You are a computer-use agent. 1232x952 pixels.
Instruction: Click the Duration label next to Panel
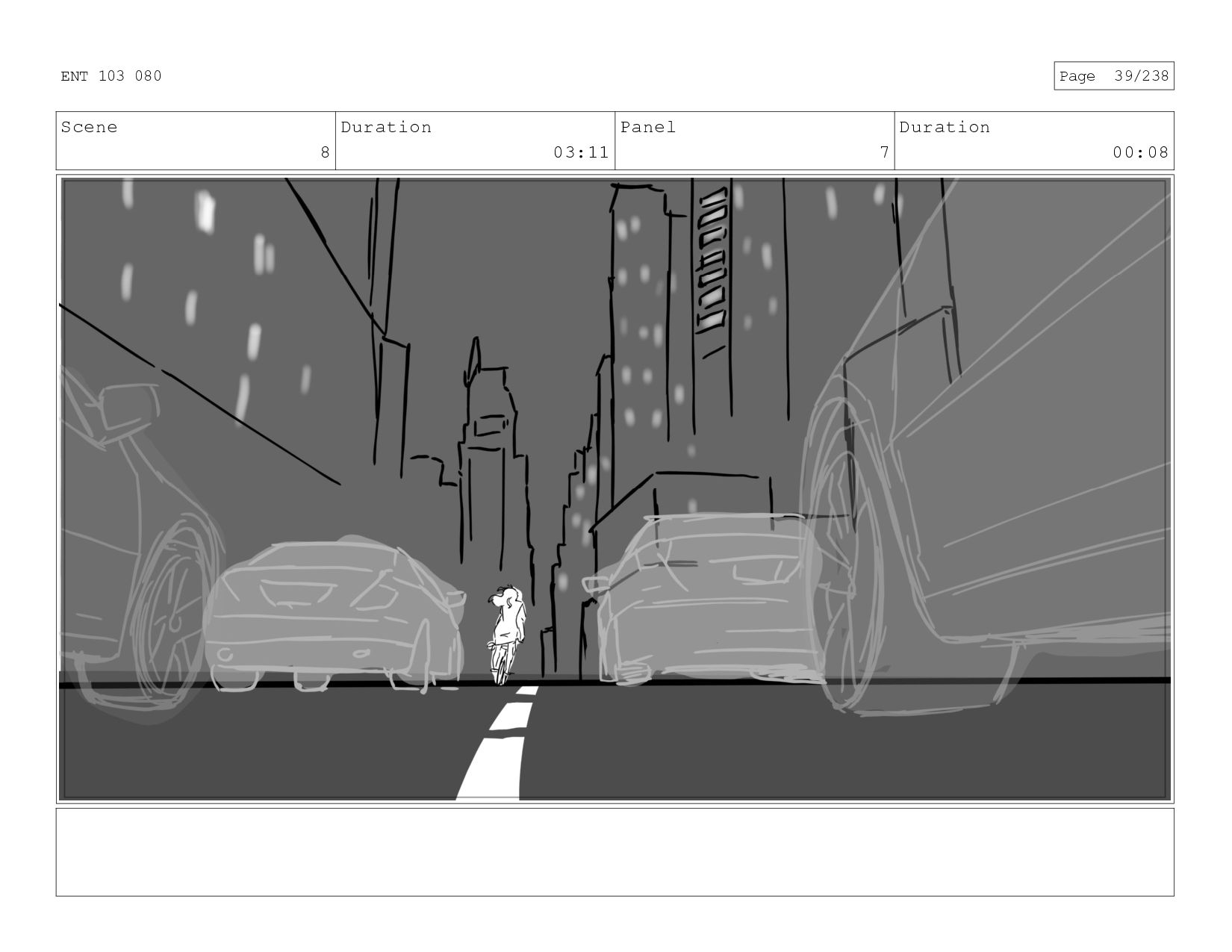945,127
